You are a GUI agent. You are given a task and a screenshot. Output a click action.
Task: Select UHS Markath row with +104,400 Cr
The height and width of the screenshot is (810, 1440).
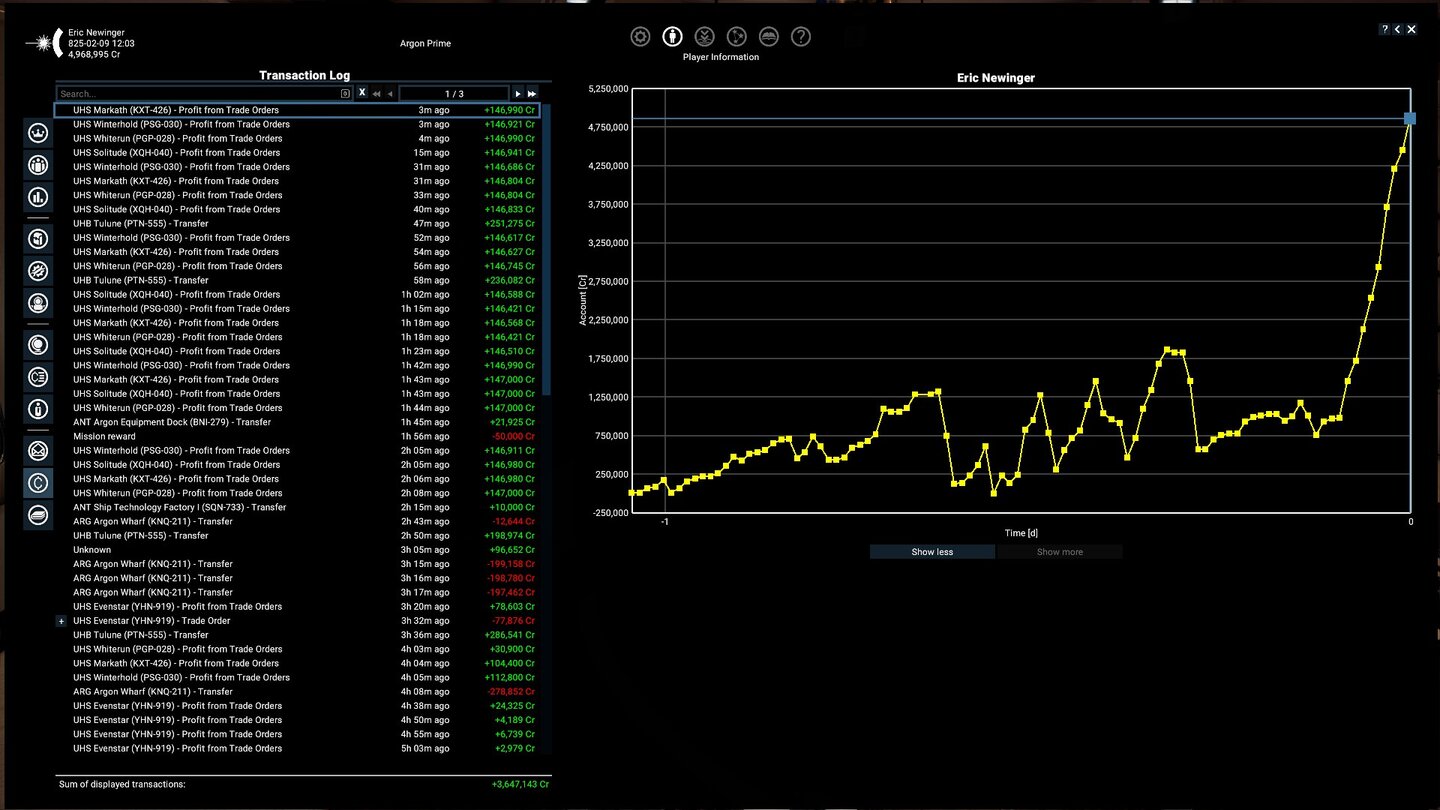tap(297, 663)
